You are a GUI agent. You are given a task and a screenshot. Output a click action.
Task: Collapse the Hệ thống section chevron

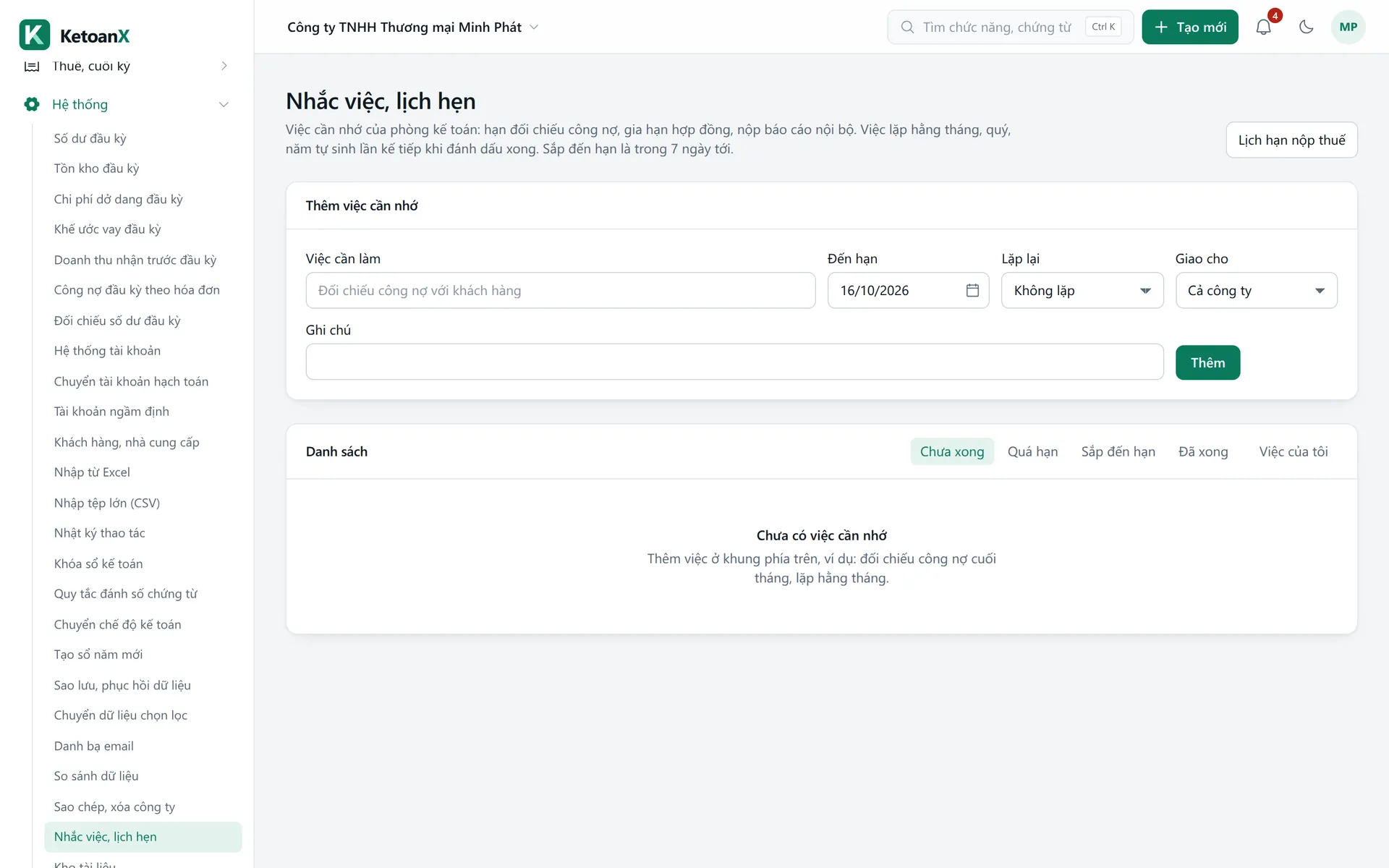pos(224,104)
